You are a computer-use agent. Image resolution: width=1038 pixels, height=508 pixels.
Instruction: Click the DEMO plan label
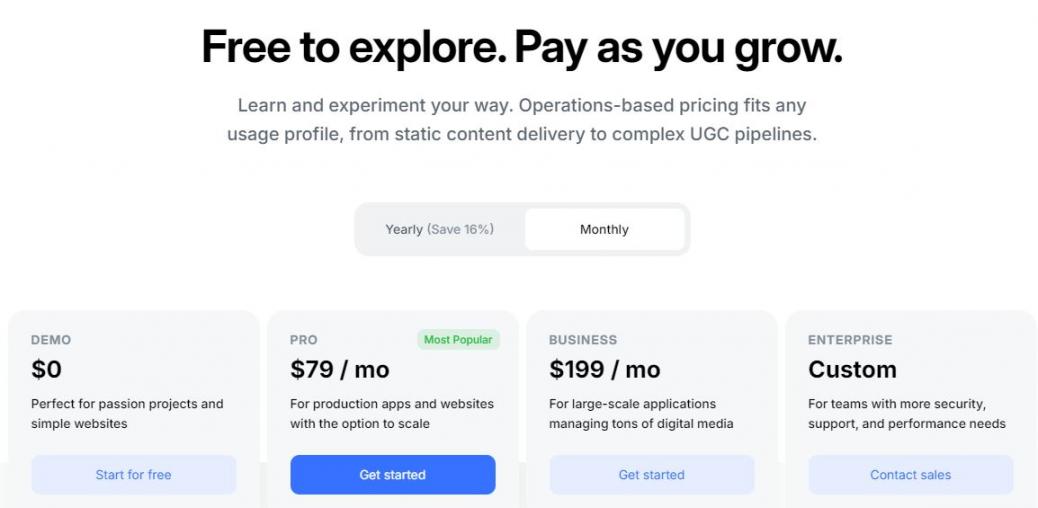click(x=51, y=340)
